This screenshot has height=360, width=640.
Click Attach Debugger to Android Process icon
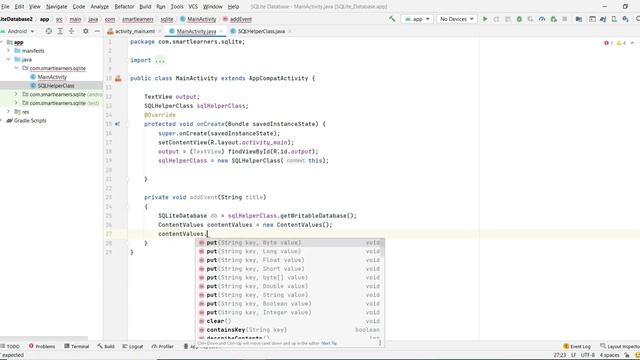point(553,19)
